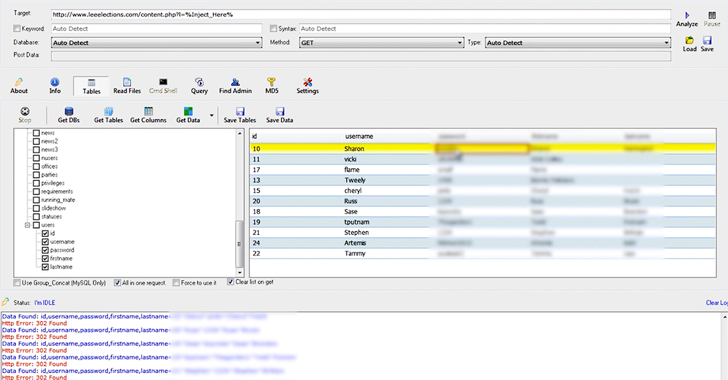Click the id column header

[x=254, y=137]
